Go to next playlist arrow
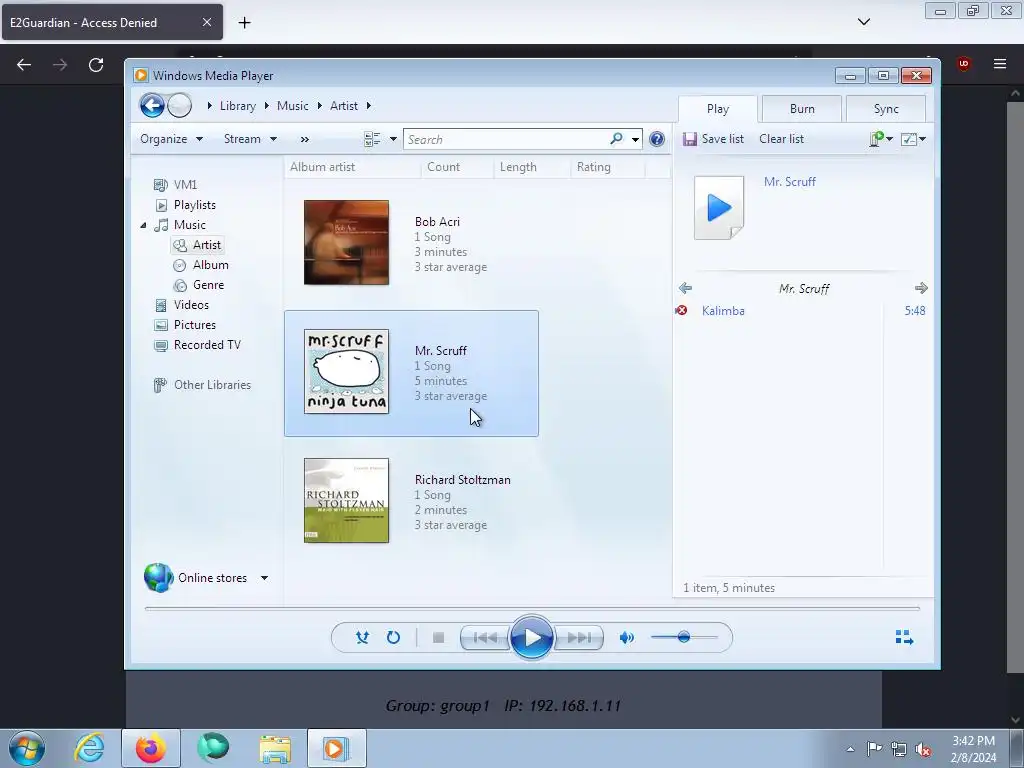 pyautogui.click(x=921, y=288)
